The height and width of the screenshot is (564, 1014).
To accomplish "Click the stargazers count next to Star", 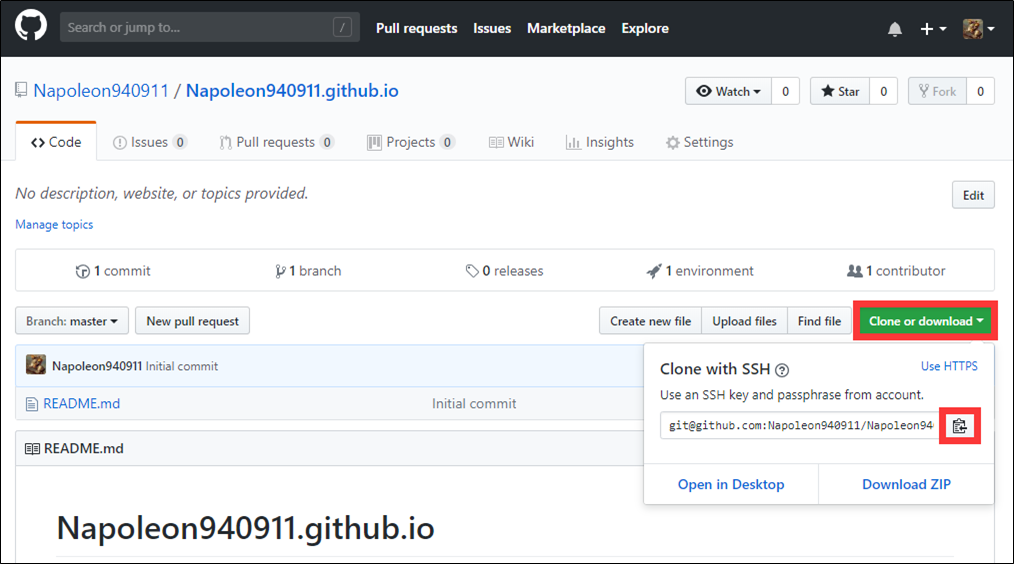I will tap(883, 91).
